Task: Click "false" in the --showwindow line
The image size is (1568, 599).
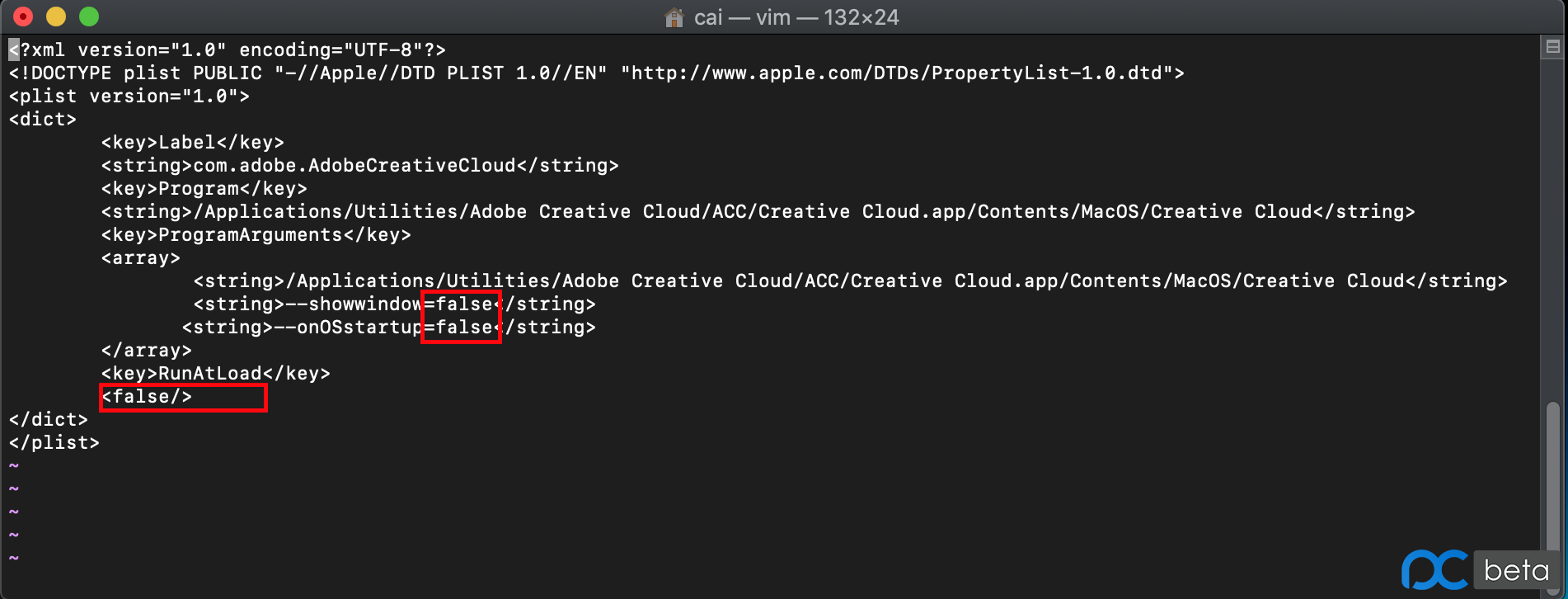Action: click(464, 304)
